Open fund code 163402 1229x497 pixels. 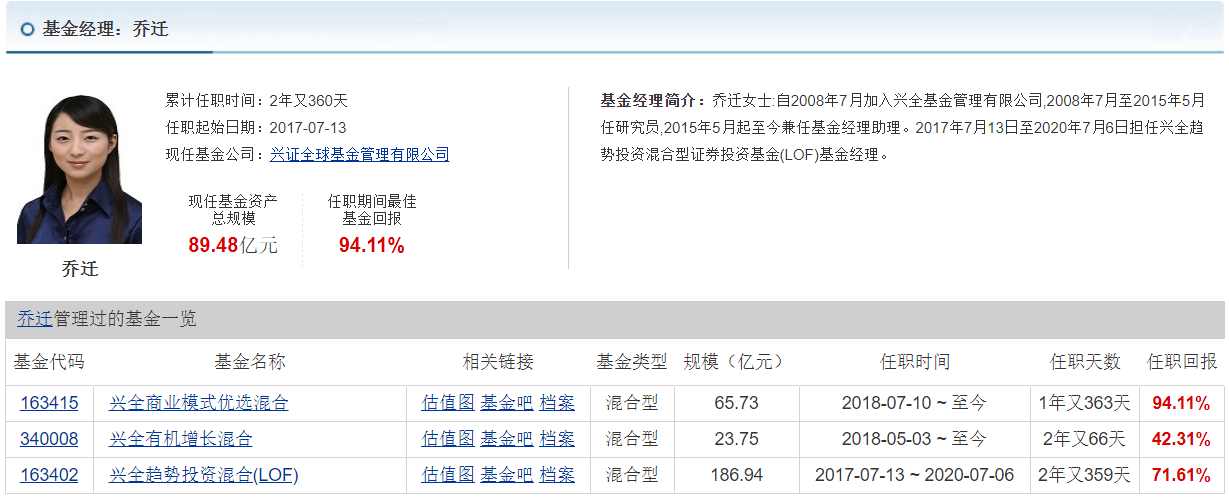(49, 474)
